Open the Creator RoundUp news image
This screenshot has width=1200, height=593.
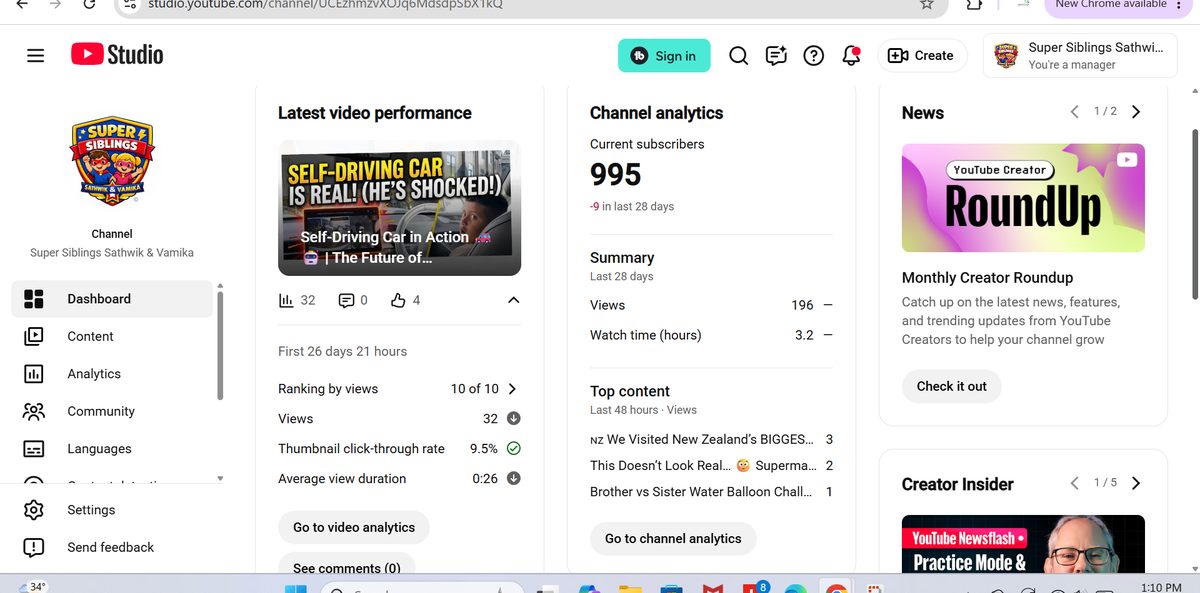click(x=1023, y=198)
